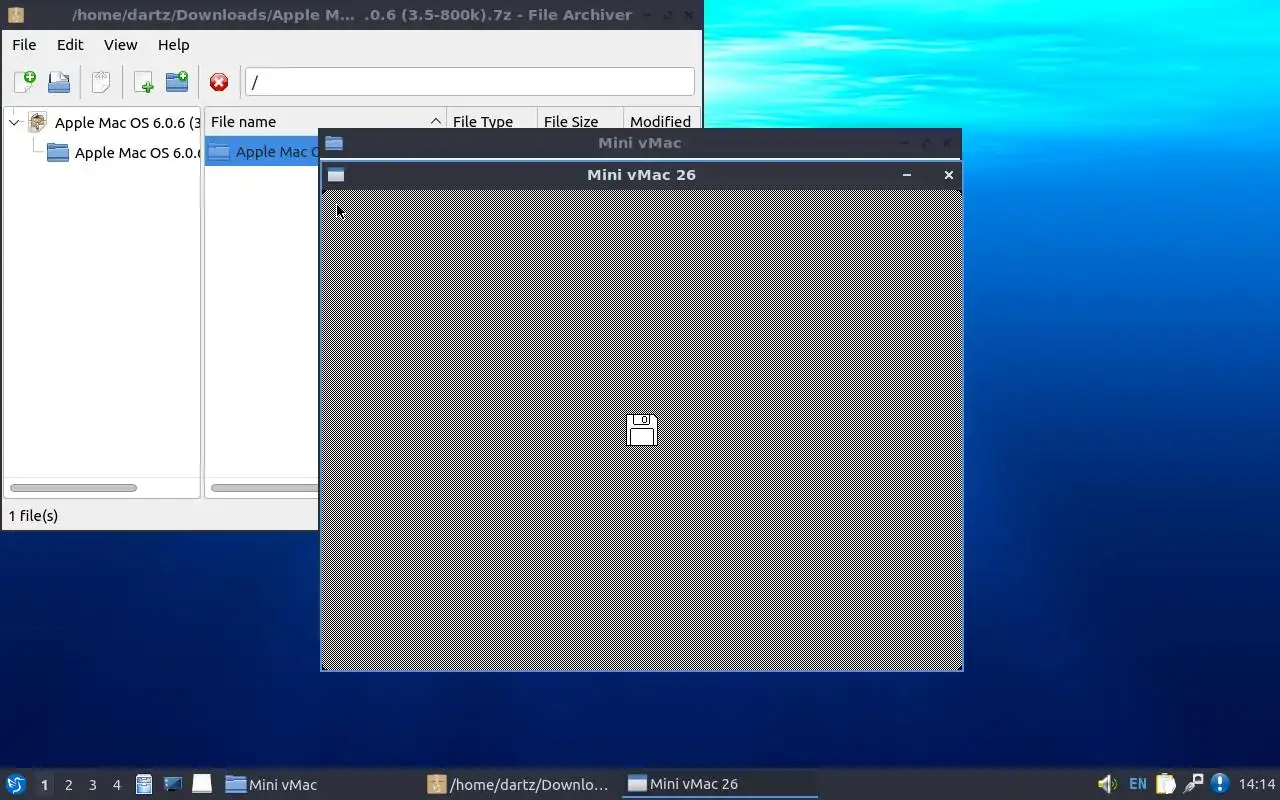Minimize the Mini vMac 26 window
Image resolution: width=1280 pixels, height=800 pixels.
[x=907, y=175]
